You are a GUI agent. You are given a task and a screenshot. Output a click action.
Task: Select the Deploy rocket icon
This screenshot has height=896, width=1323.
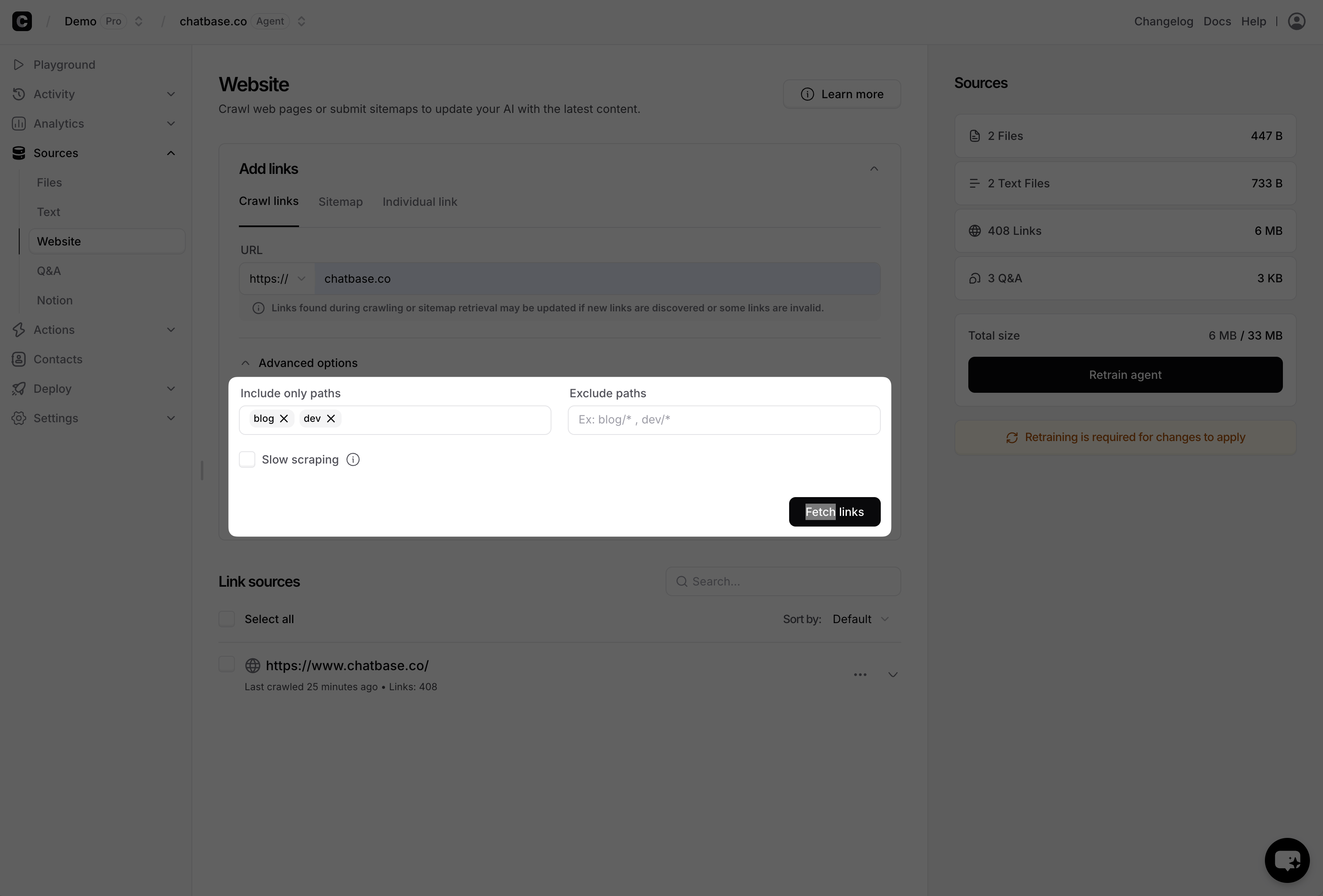tap(18, 389)
